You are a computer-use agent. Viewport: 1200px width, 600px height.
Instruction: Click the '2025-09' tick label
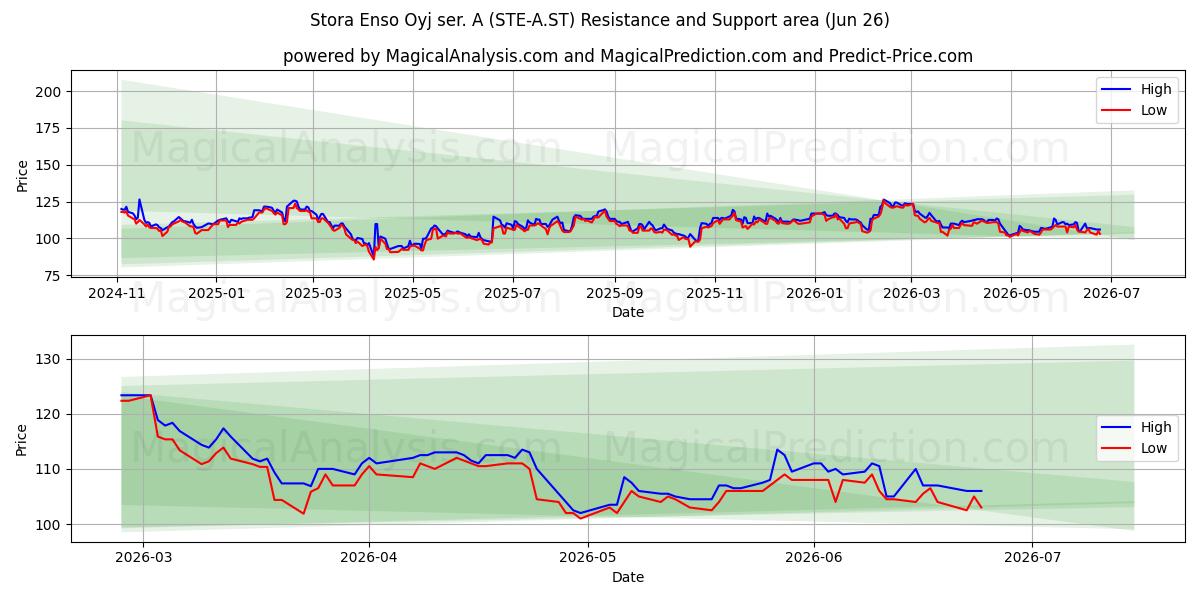point(614,293)
